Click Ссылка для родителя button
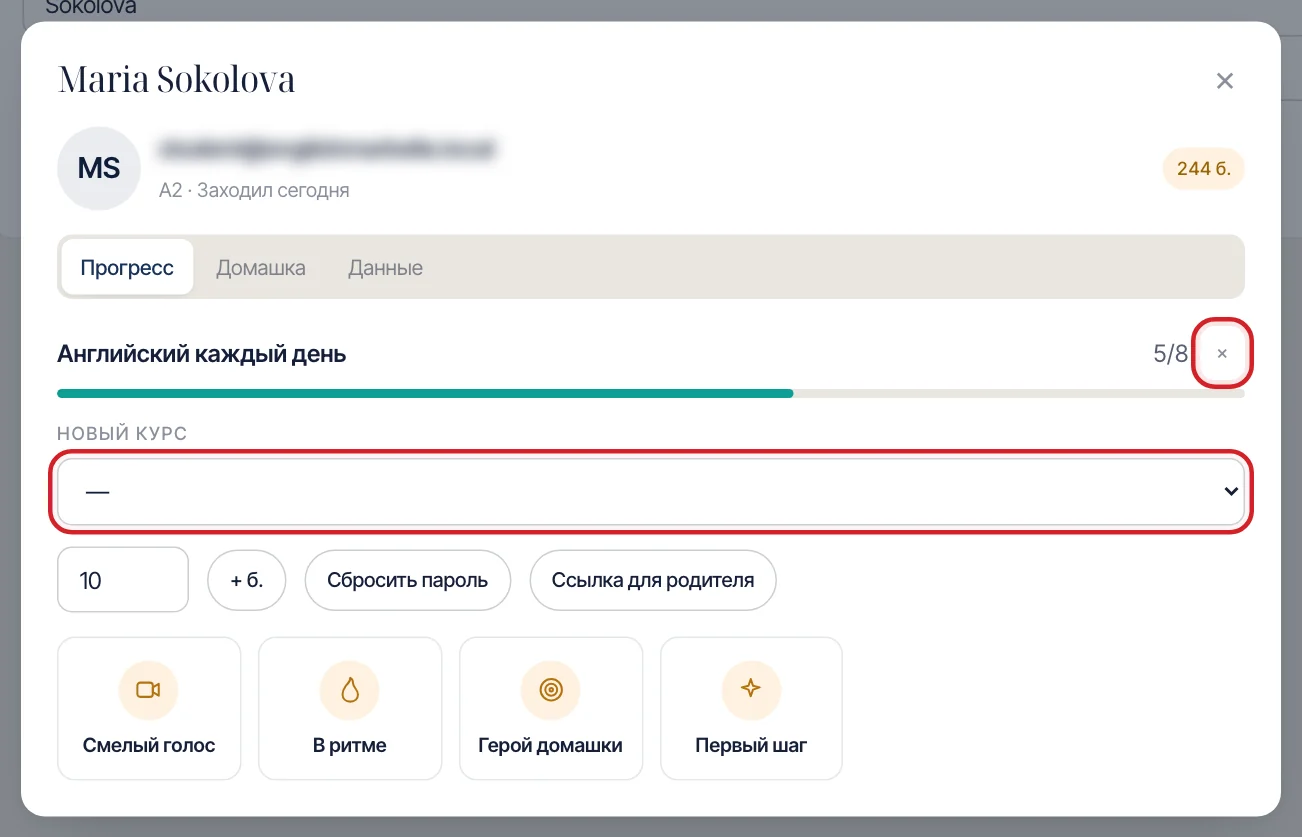The image size is (1302, 837). click(x=653, y=580)
